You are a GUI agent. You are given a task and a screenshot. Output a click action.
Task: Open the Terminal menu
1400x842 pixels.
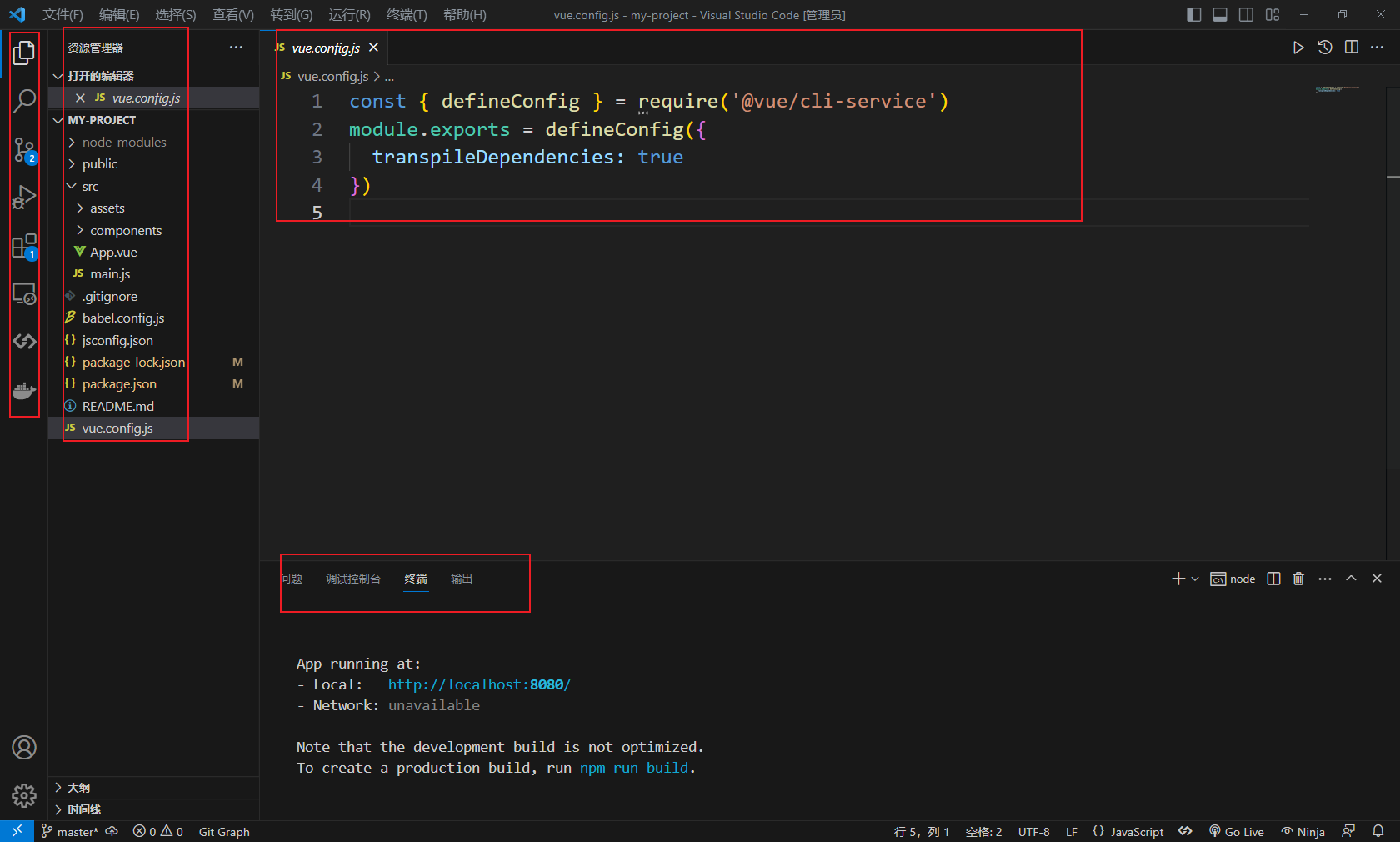(x=407, y=14)
